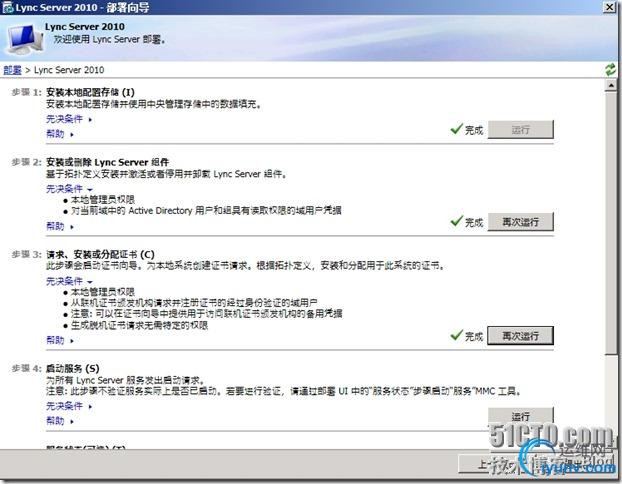Expand 帮助 under step 1
This screenshot has height=484, width=622.
[60, 134]
